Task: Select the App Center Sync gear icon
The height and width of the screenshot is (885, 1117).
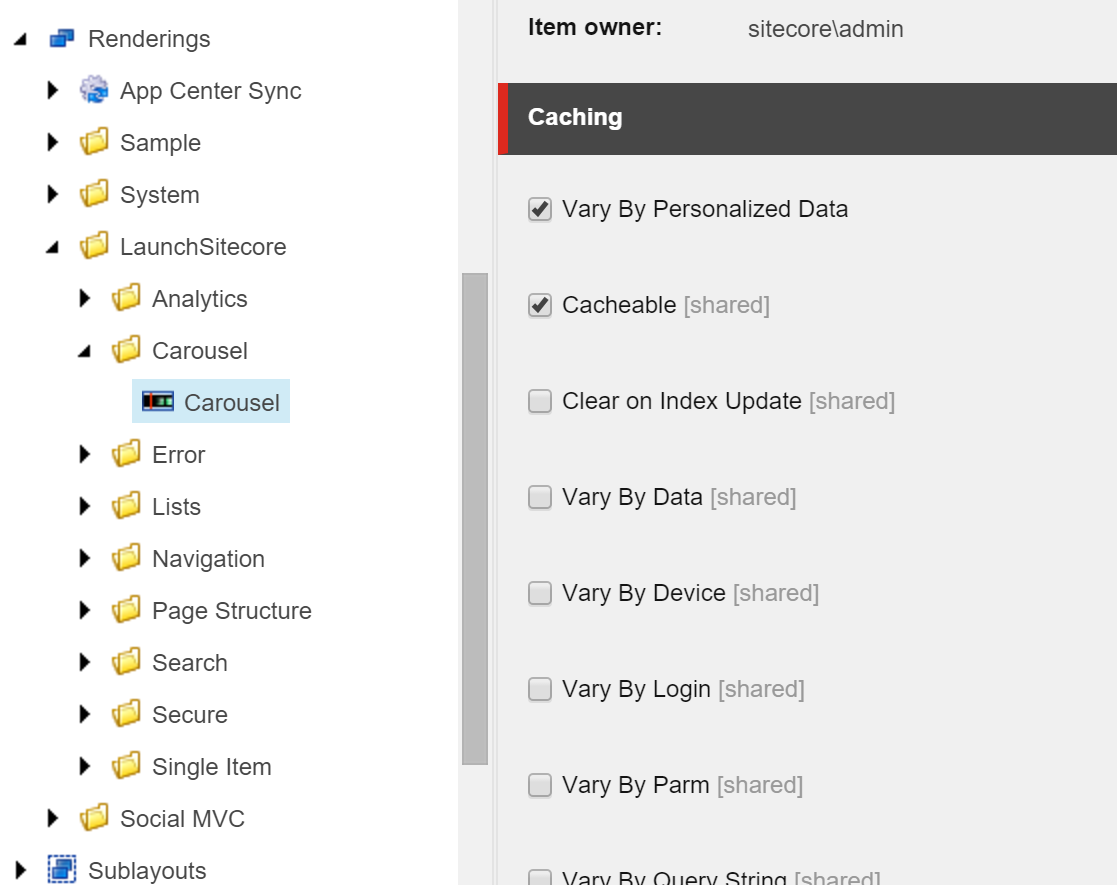Action: 94,90
